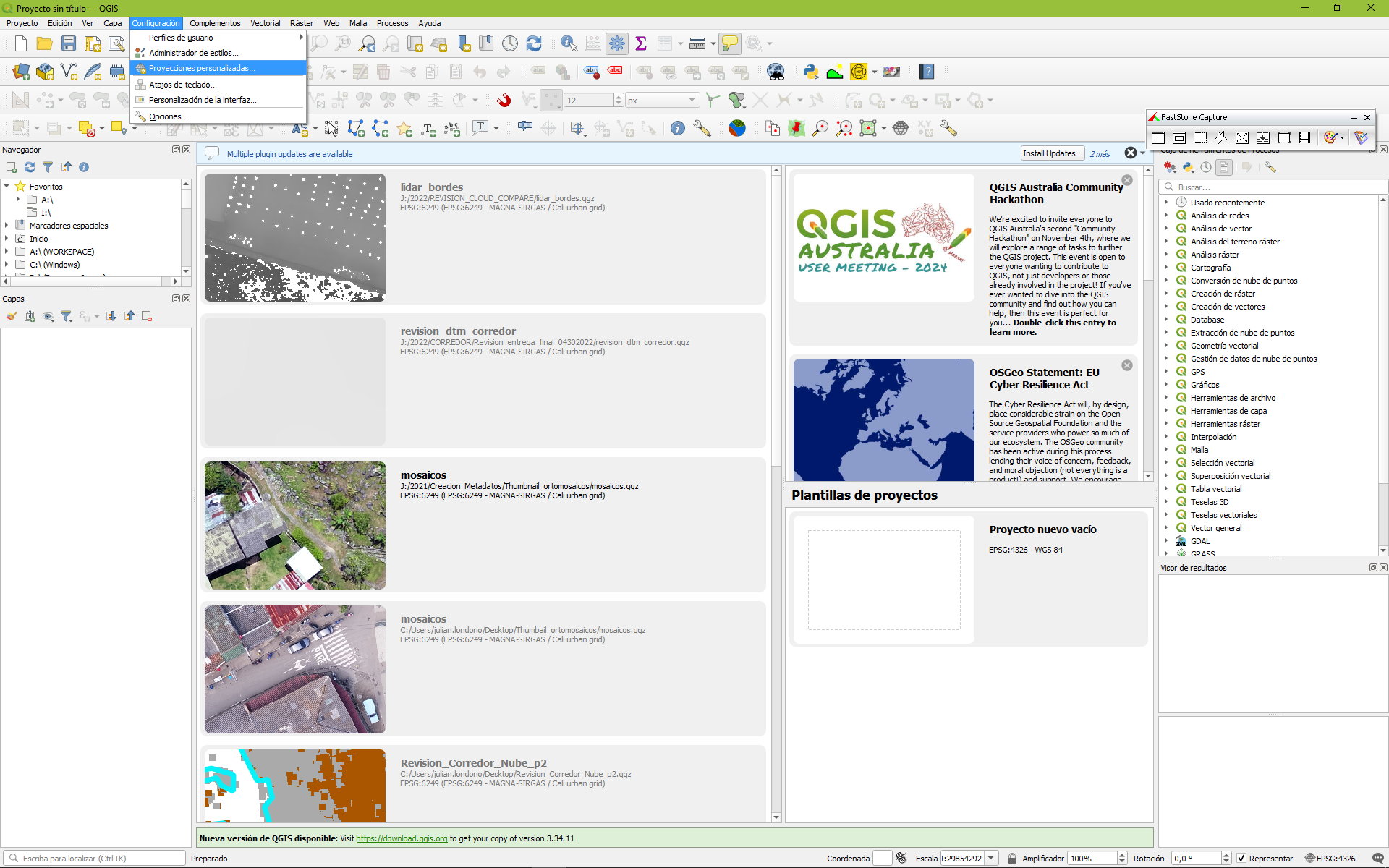The height and width of the screenshot is (868, 1389).
Task: Click the EPSG:4326 CRS button
Action: tap(1330, 859)
